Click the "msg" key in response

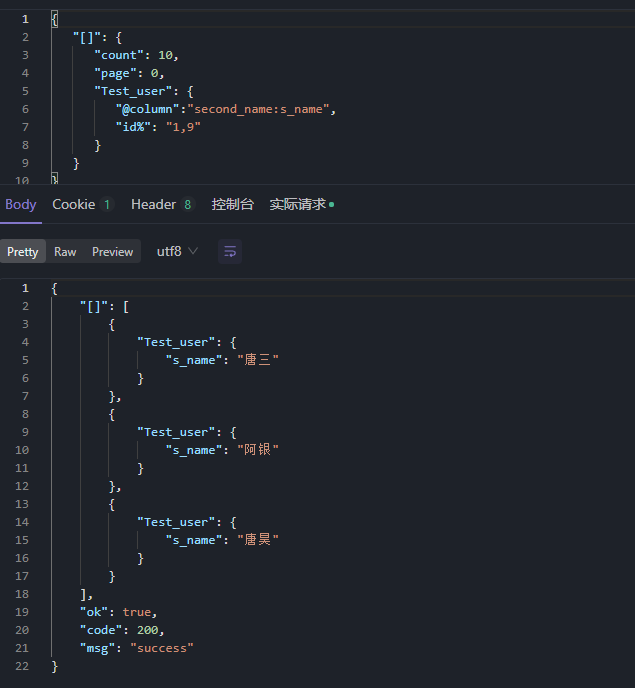click(97, 648)
